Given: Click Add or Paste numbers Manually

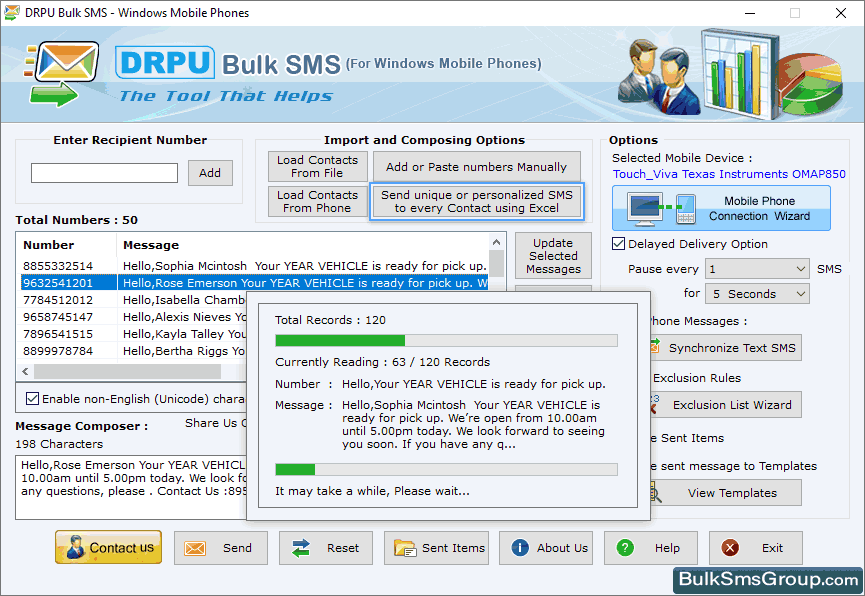Looking at the screenshot, I should (476, 166).
